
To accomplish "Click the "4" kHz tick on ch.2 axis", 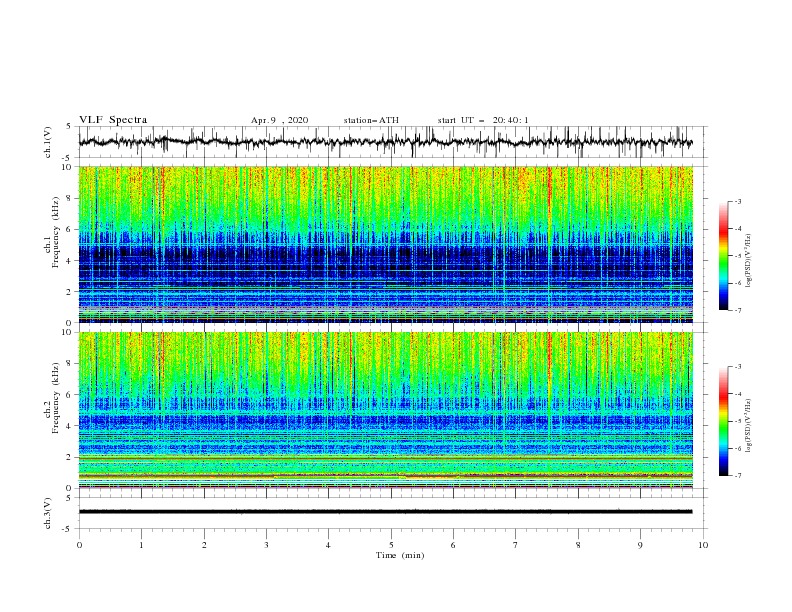I will [x=69, y=426].
